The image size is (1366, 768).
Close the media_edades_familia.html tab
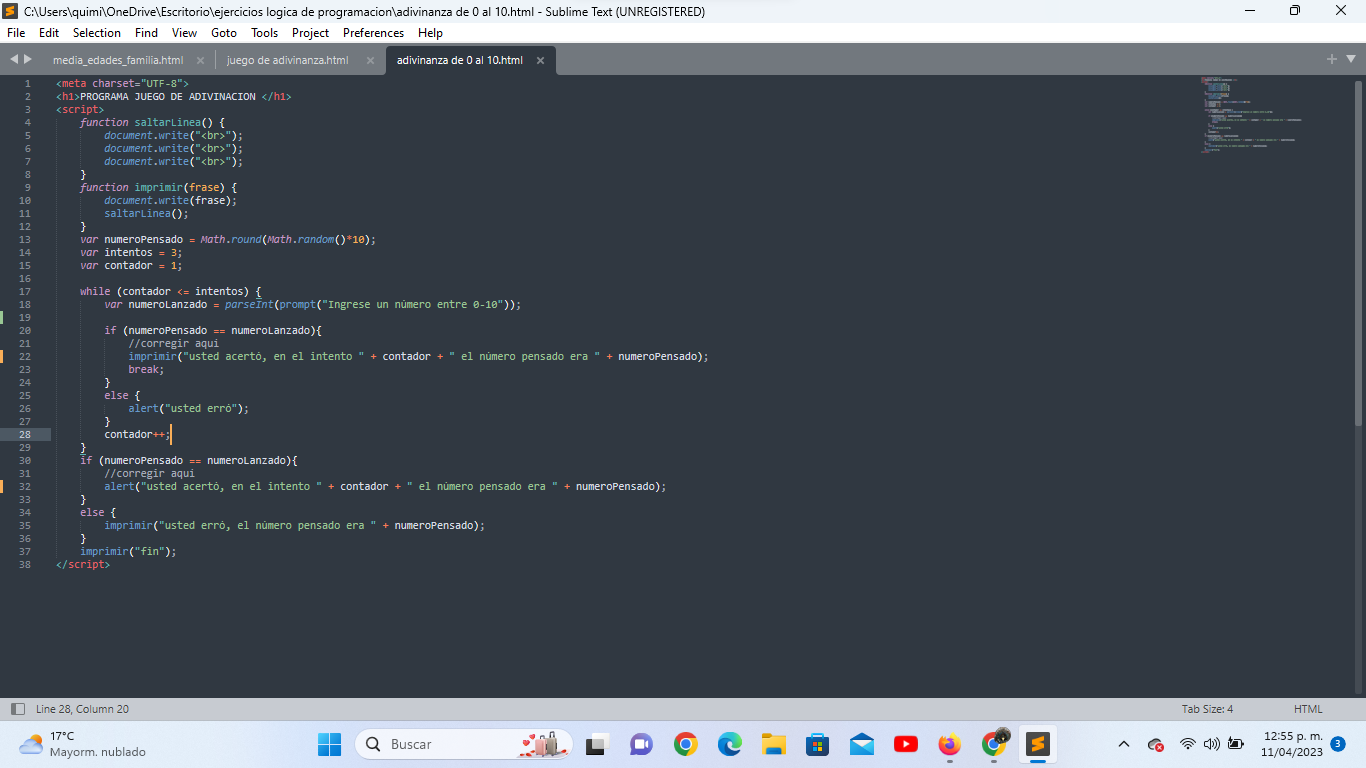(x=200, y=60)
